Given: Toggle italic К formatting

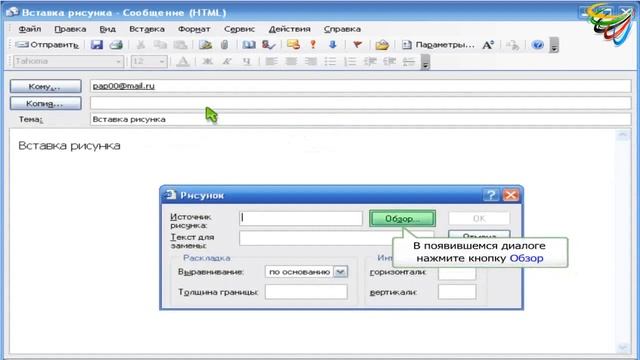Looking at the screenshot, I should pyautogui.click(x=227, y=62).
